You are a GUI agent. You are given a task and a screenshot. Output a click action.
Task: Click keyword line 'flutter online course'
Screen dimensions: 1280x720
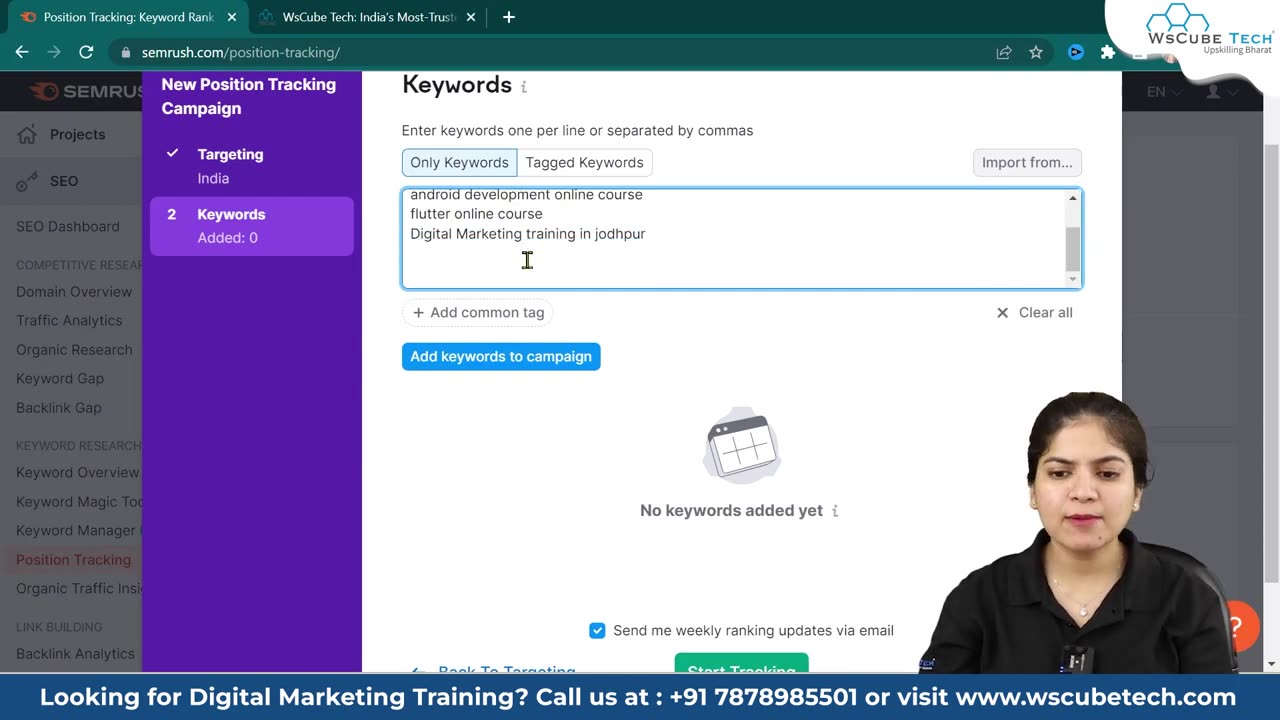[476, 214]
